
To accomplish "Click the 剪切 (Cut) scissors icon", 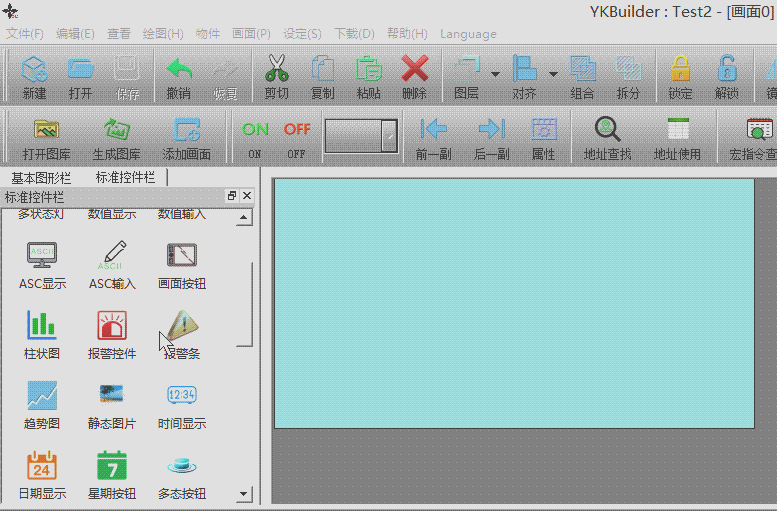I will coord(276,75).
